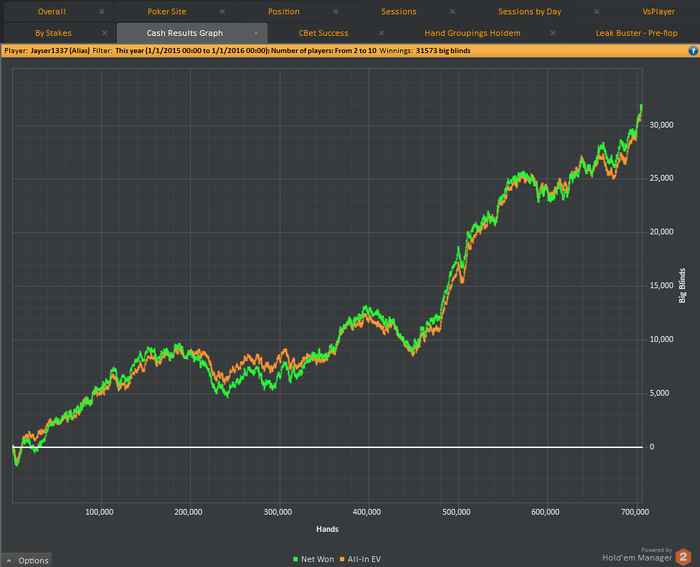This screenshot has height=567, width=700.
Task: Click the 30,000 big blinds axis label
Action: click(661, 125)
